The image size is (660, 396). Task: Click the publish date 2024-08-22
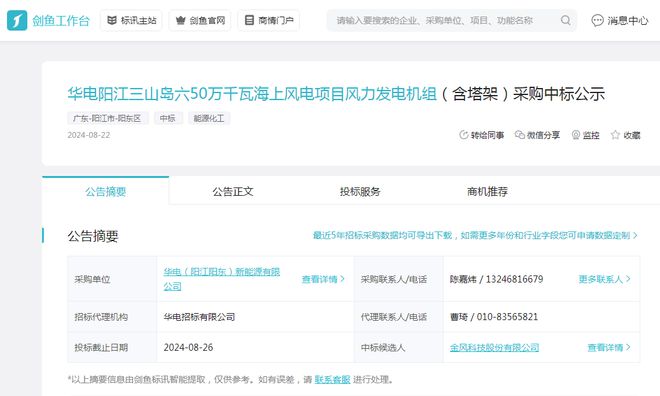click(89, 135)
